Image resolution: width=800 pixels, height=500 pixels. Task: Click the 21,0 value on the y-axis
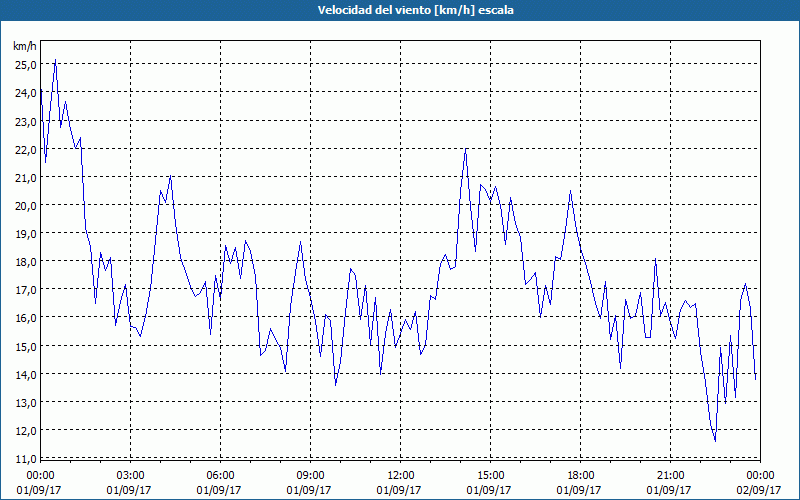26,178
